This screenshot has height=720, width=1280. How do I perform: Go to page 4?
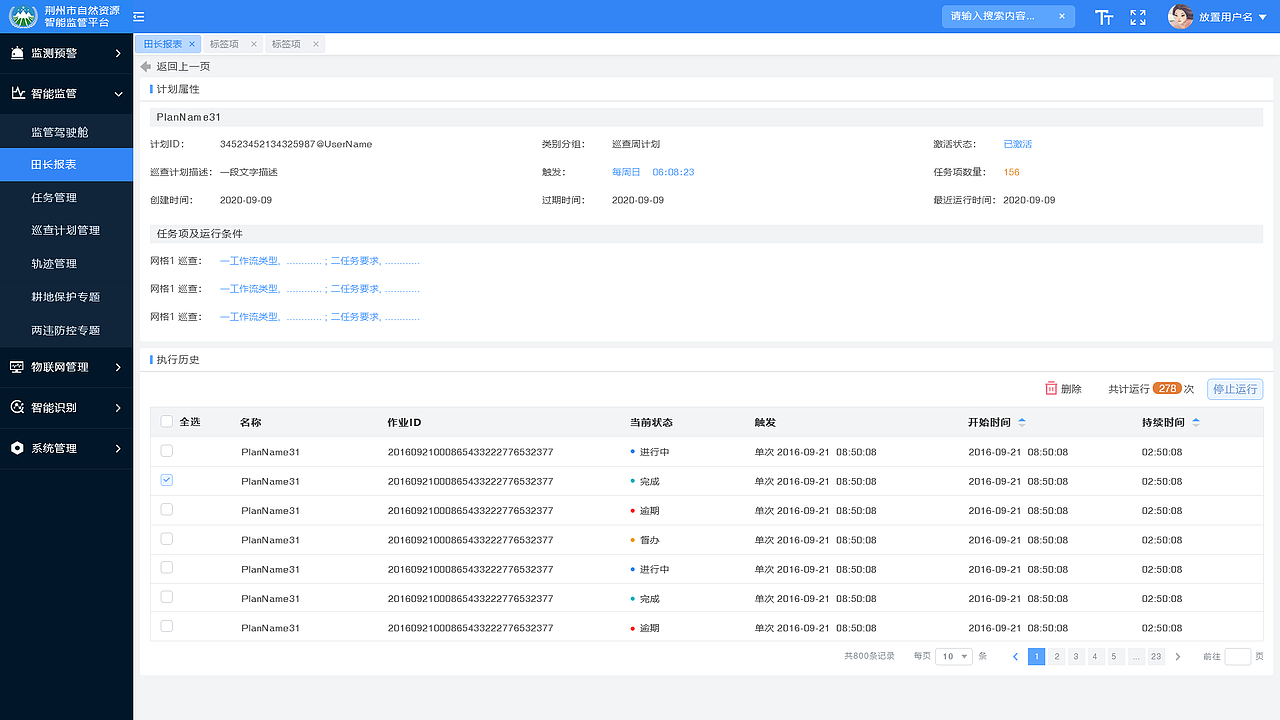[x=1096, y=657]
